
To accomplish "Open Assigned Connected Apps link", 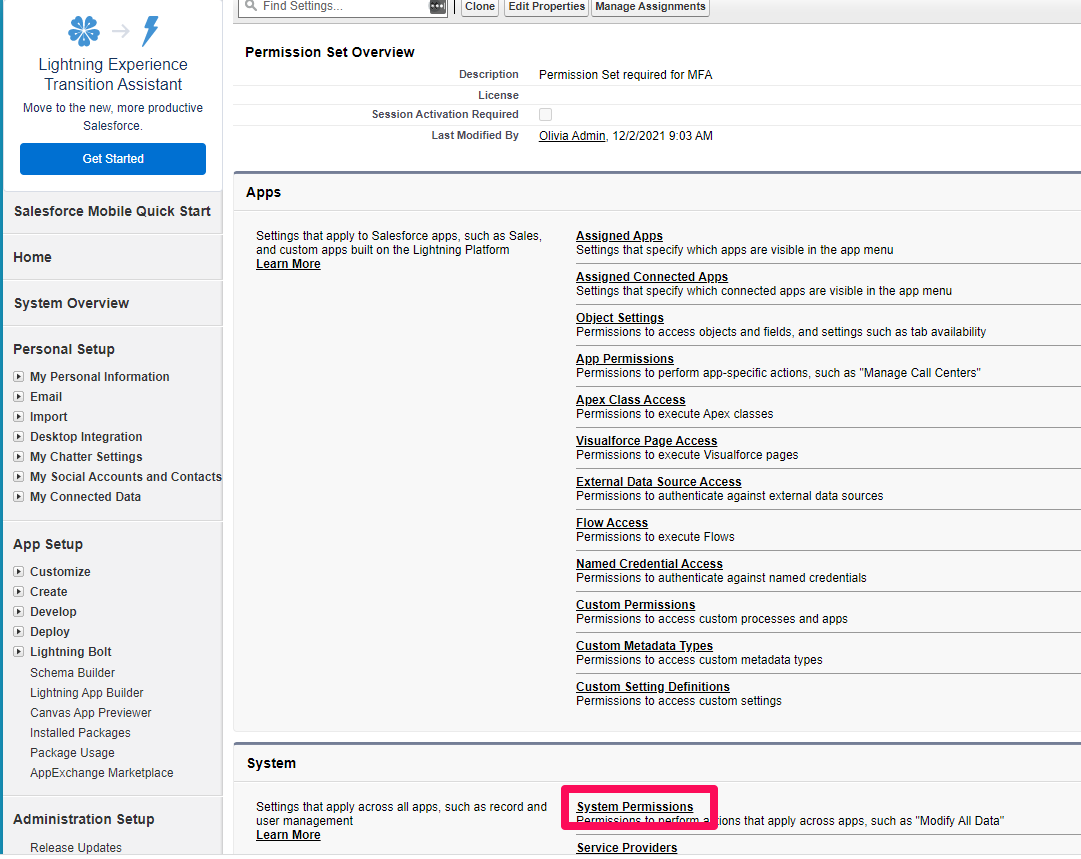I will pos(651,276).
